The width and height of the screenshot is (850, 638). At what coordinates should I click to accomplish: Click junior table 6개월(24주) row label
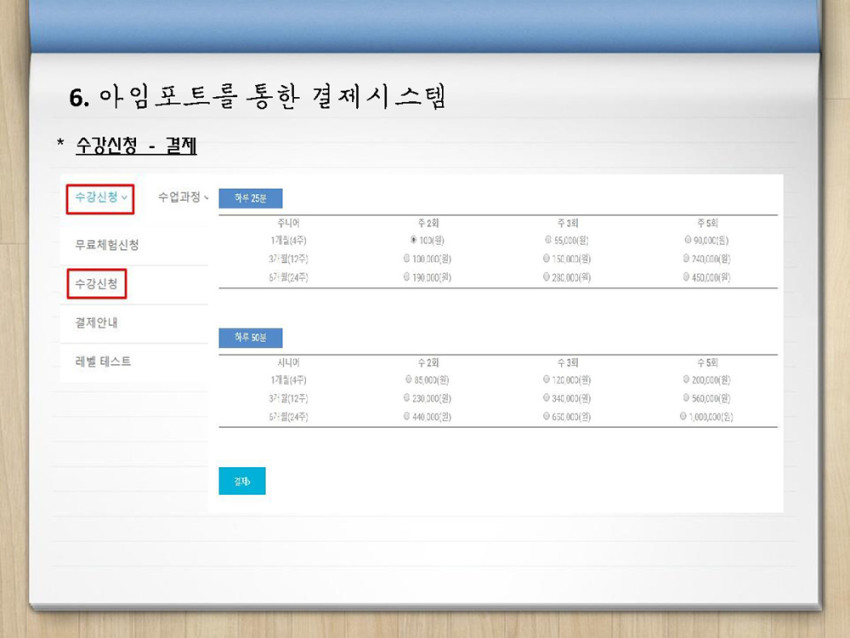point(288,278)
